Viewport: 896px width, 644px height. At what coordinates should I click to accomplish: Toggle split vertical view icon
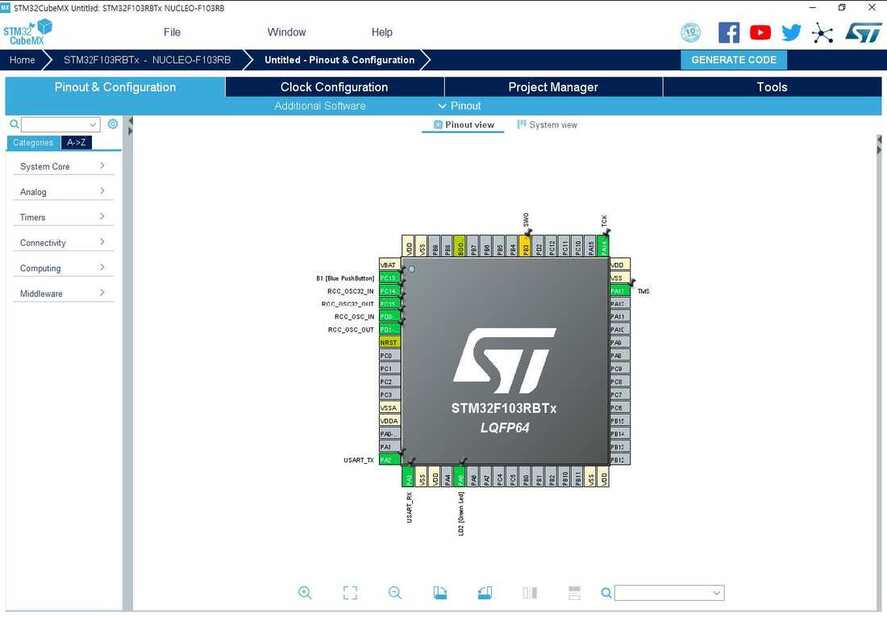coord(530,593)
